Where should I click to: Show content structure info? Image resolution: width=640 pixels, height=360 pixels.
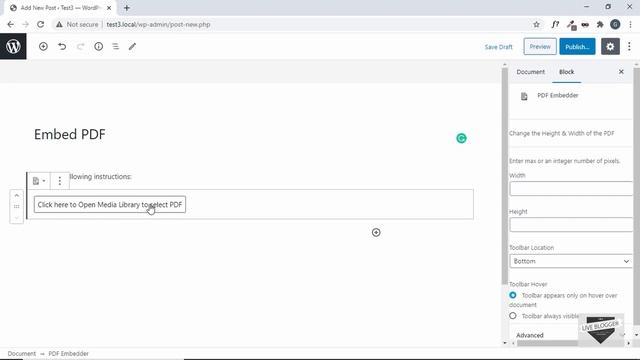98,47
